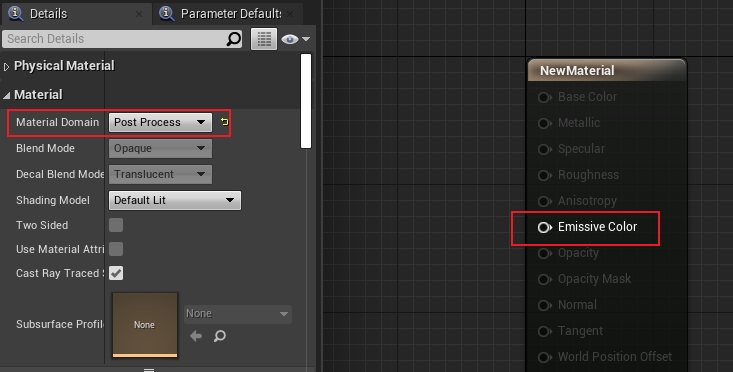Uncheck the Cast Ray Traced Shadows checkbox
Screen dimensions: 733x372
click(116, 273)
